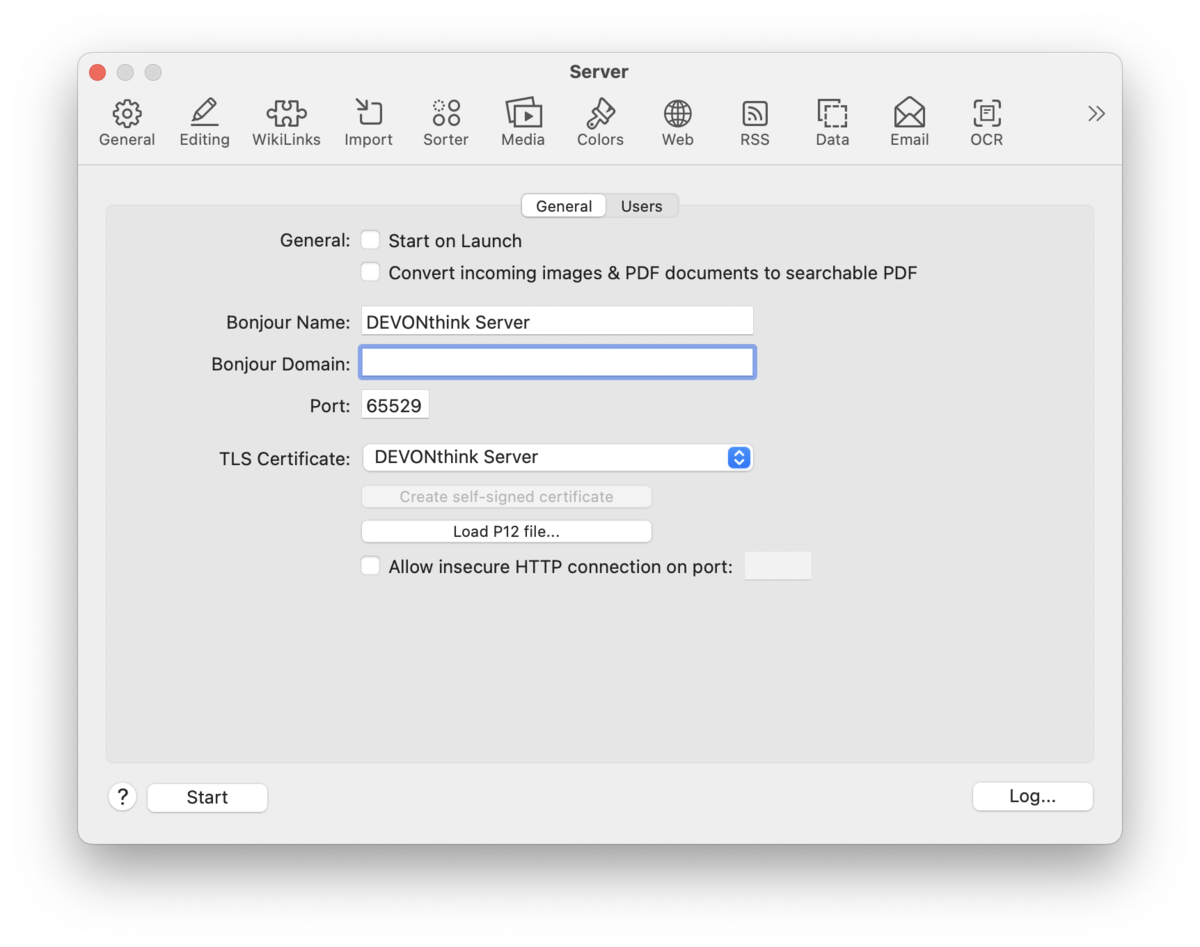This screenshot has width=1200, height=947.
Task: Show more toolbar items via double chevron
Action: 1096,114
